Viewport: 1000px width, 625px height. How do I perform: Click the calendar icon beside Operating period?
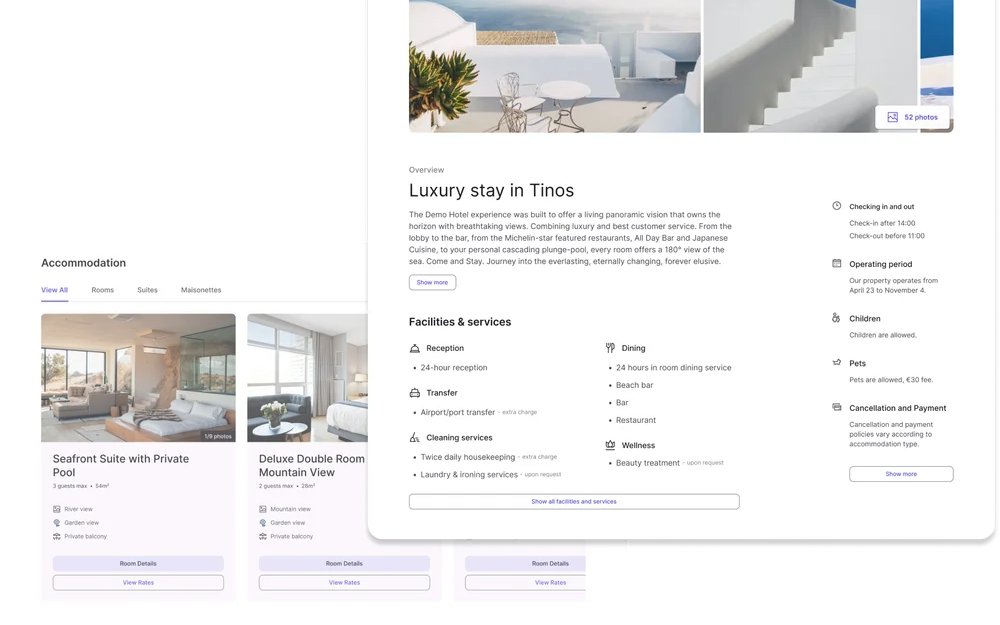[837, 263]
